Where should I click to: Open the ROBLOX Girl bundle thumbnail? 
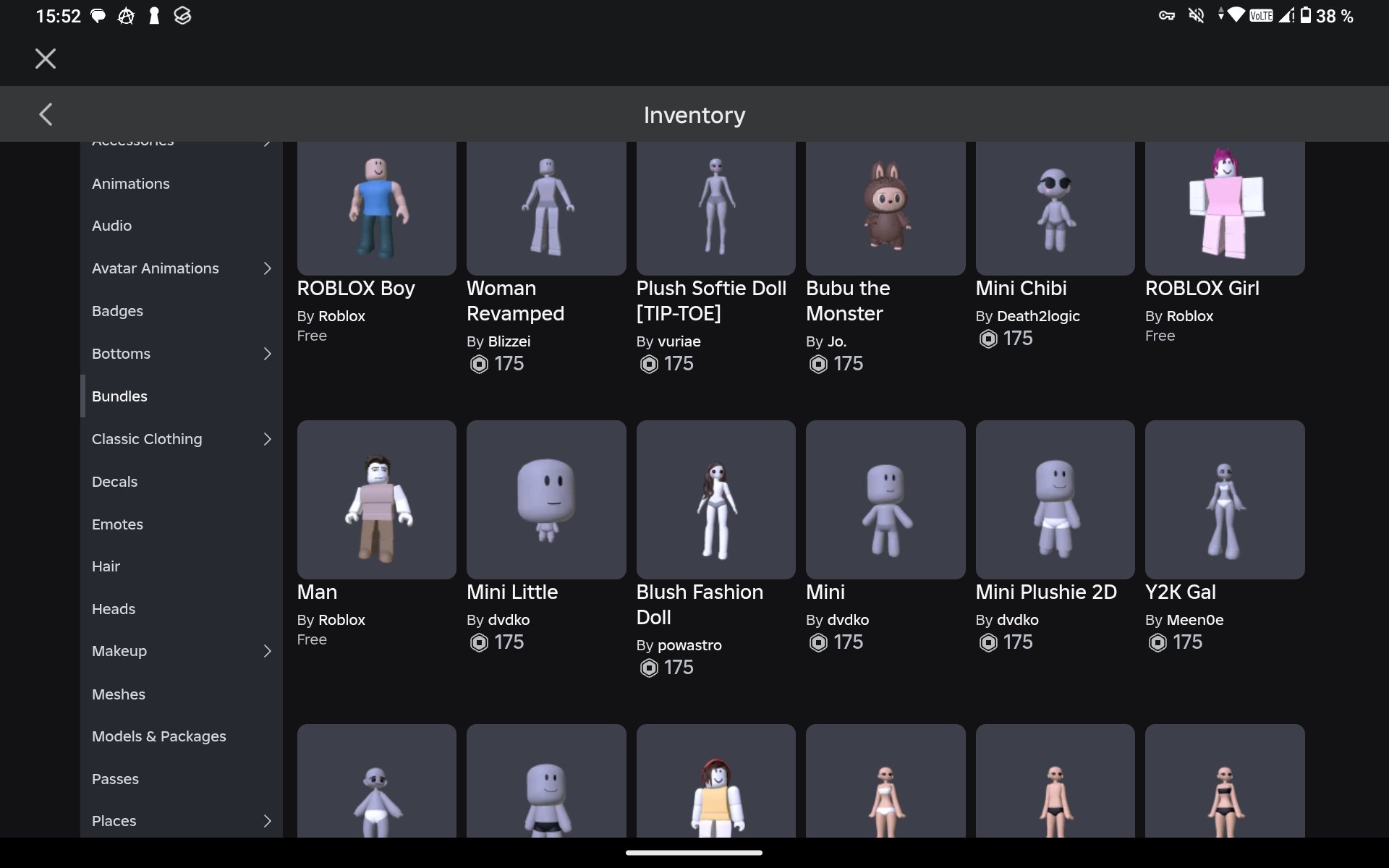[x=1225, y=208]
